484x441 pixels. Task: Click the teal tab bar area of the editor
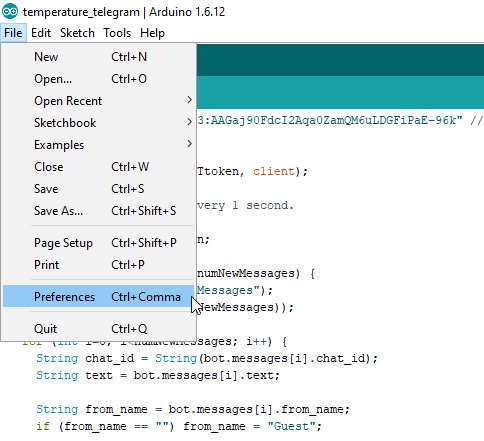coord(340,92)
